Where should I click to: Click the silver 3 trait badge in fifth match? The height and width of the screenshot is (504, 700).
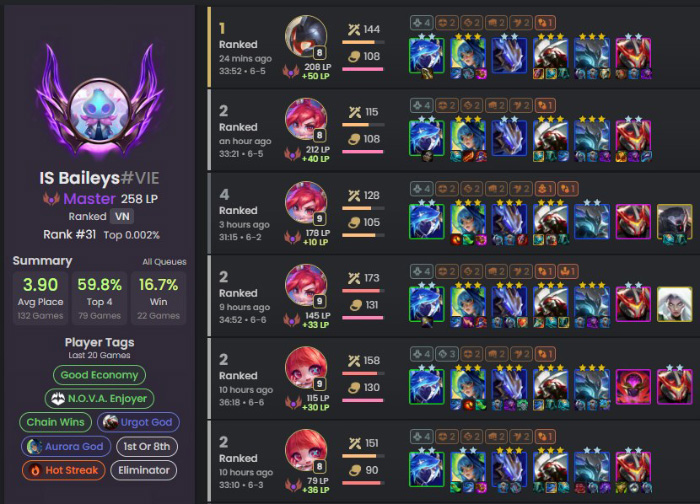tap(446, 354)
